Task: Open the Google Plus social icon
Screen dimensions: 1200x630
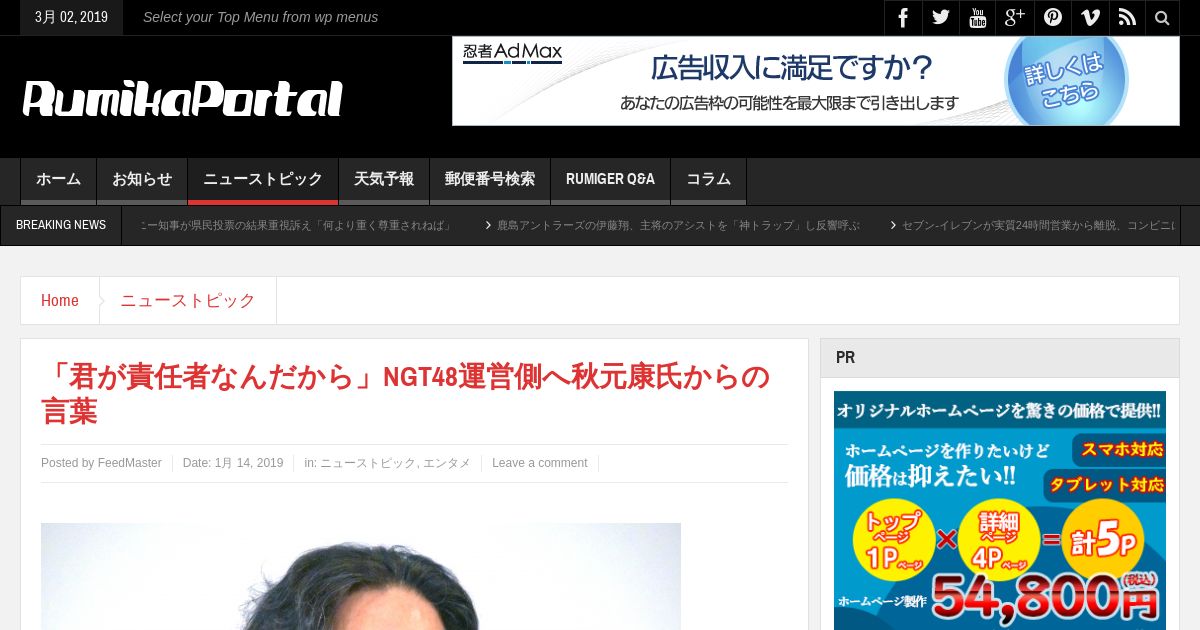Action: (1015, 17)
